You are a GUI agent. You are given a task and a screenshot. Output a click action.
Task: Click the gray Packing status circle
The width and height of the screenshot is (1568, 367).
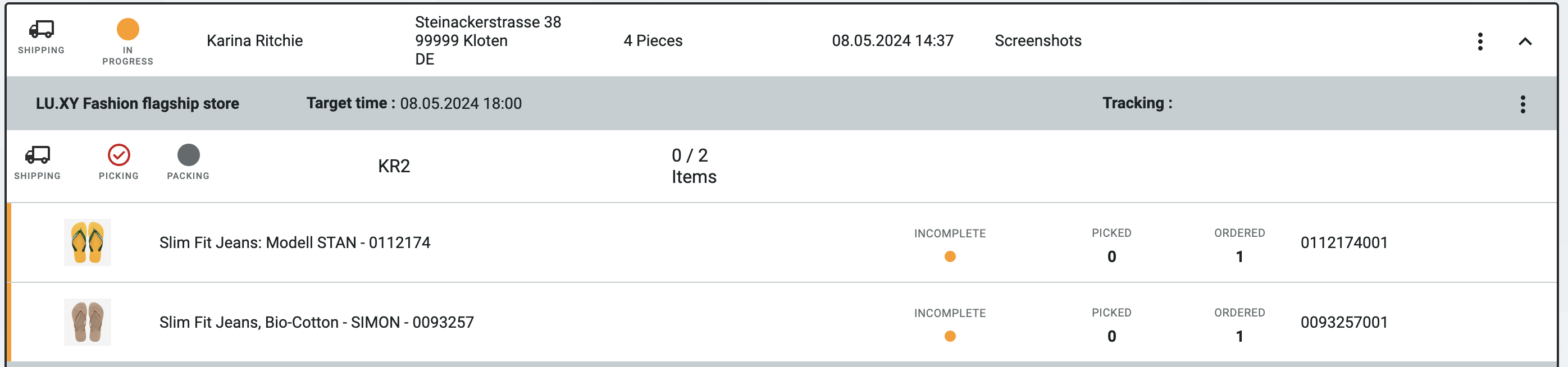click(x=188, y=155)
